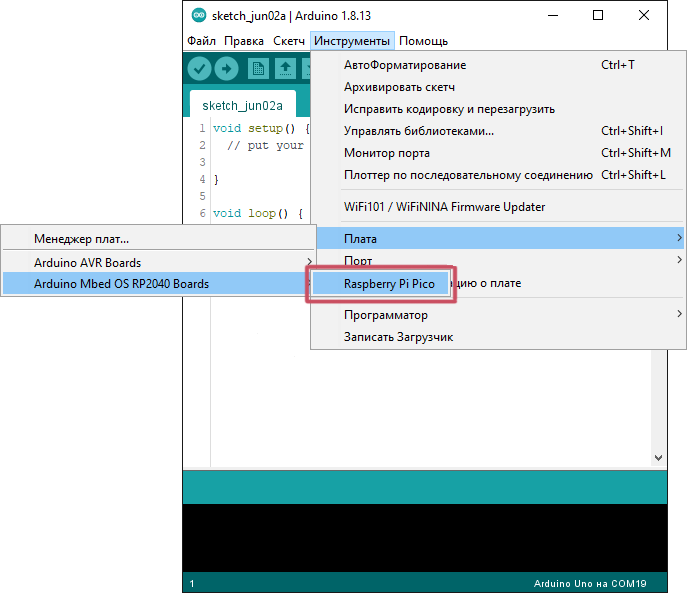Click the Arduino Uno на COM19 status text
This screenshot has height=593, width=687.
click(x=590, y=583)
